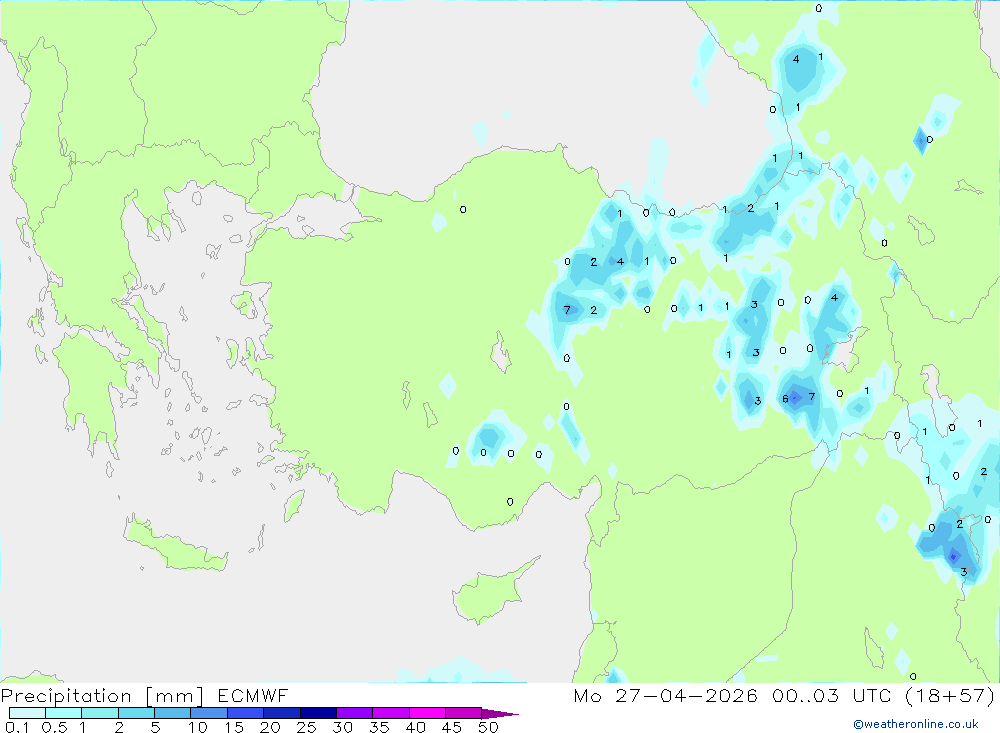Click the '00..03 UTC' time range
The height and width of the screenshot is (733, 1000).
[832, 695]
